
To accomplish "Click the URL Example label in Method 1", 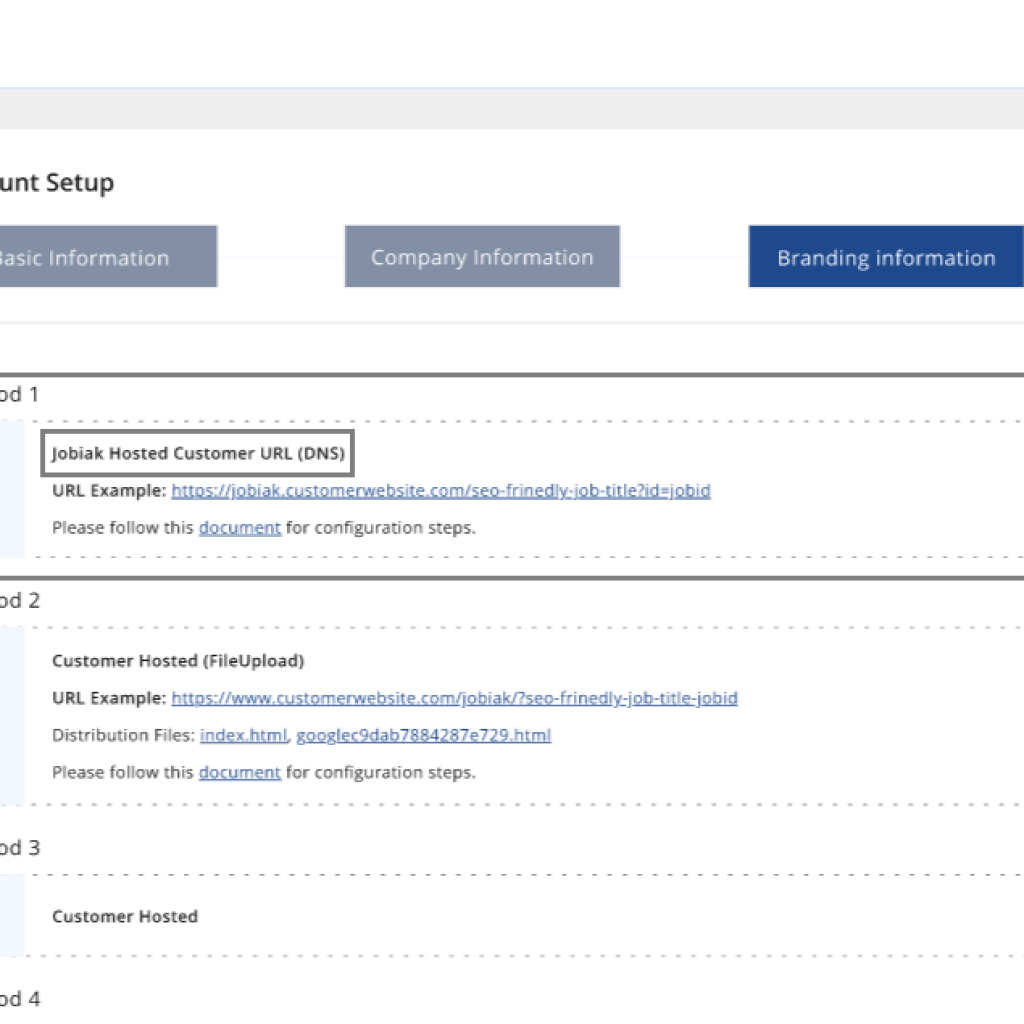I will [x=109, y=490].
